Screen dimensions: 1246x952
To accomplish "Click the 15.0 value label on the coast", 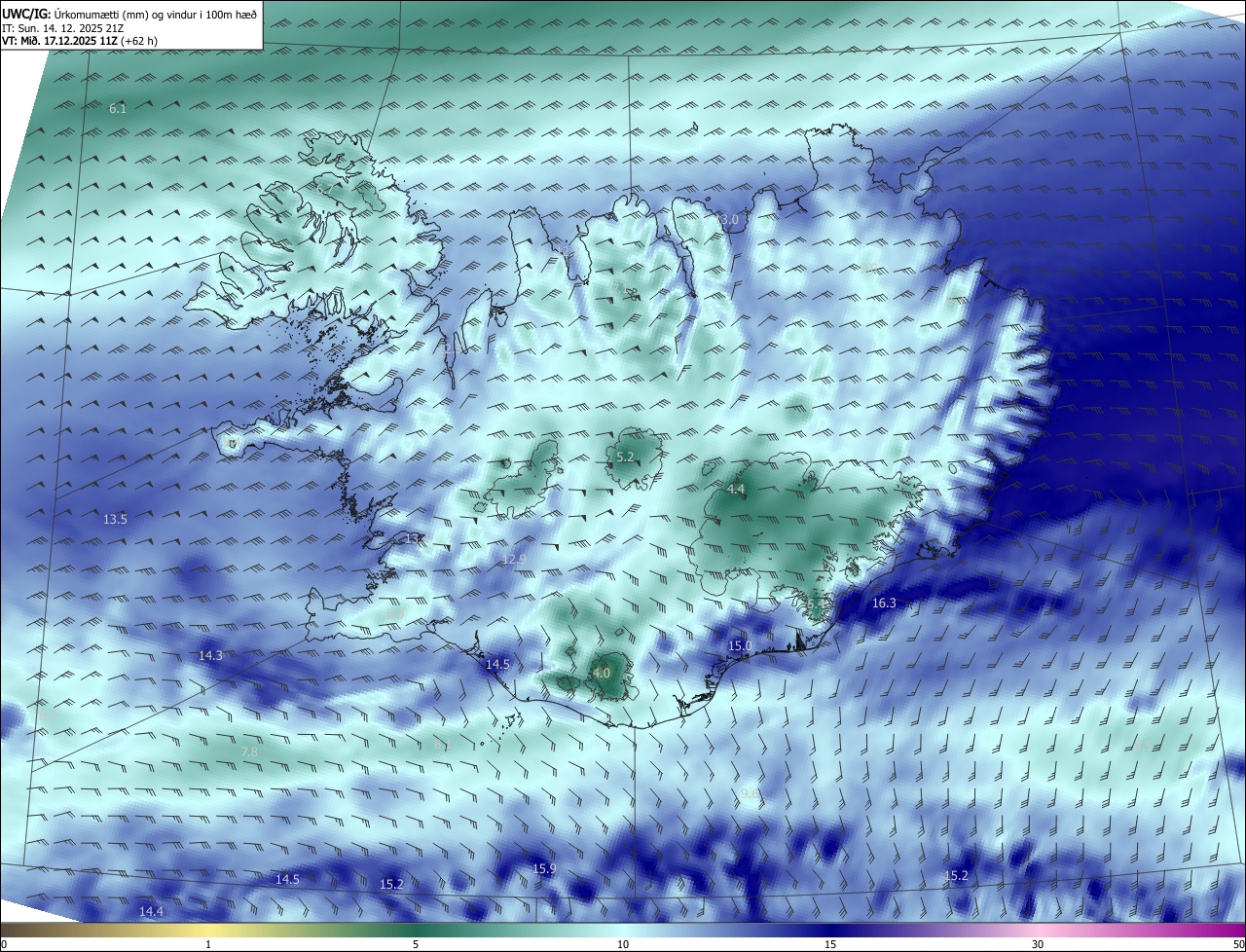I will click(741, 645).
